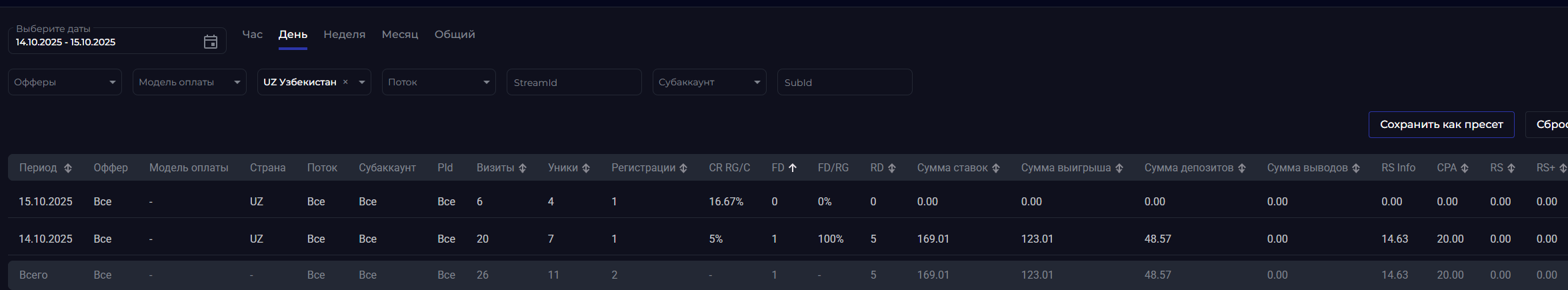Image resolution: width=1568 pixels, height=290 pixels.
Task: Sort by Уники column sort icon
Action: [586, 168]
